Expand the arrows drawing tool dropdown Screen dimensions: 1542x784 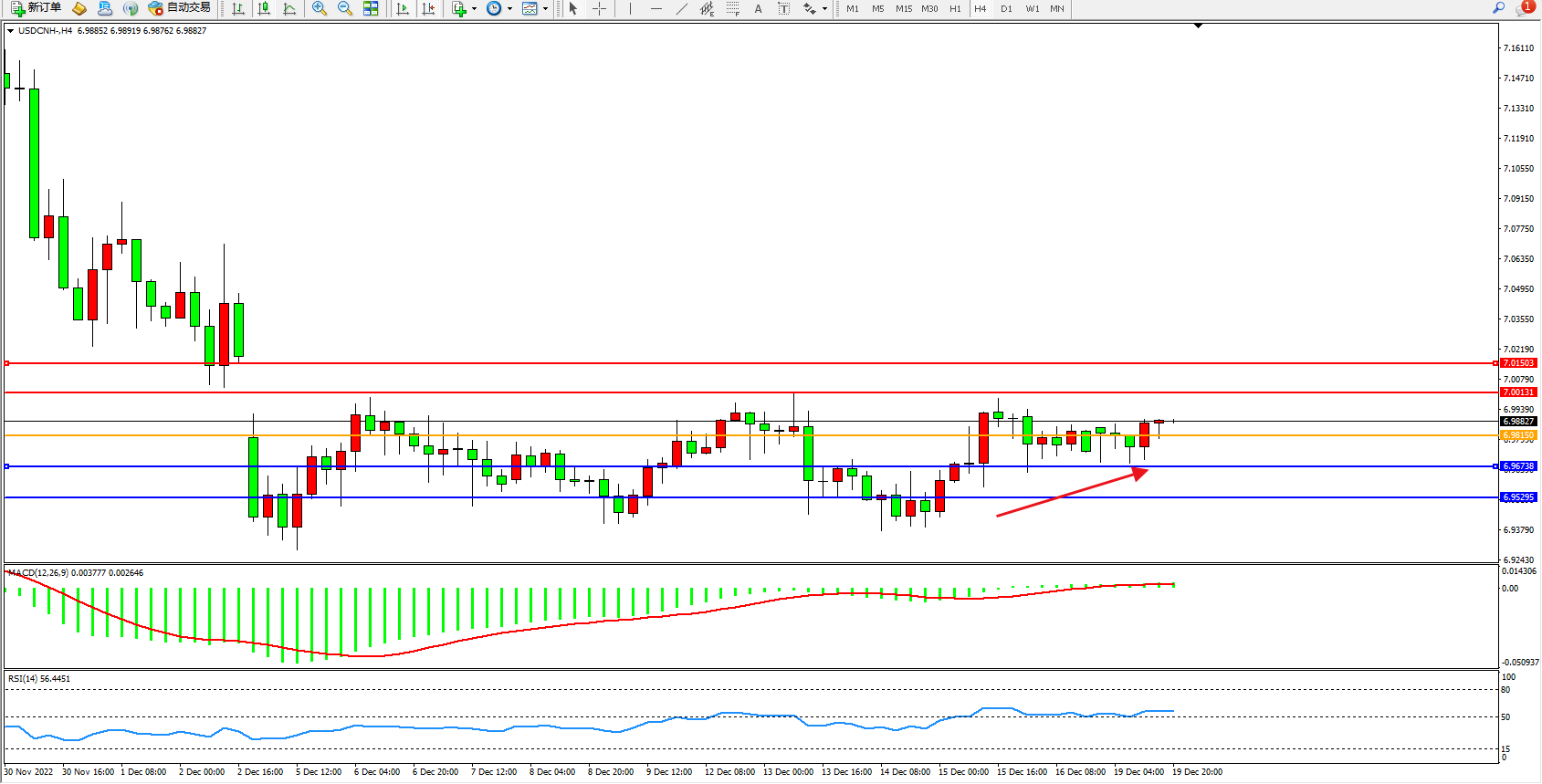point(824,9)
